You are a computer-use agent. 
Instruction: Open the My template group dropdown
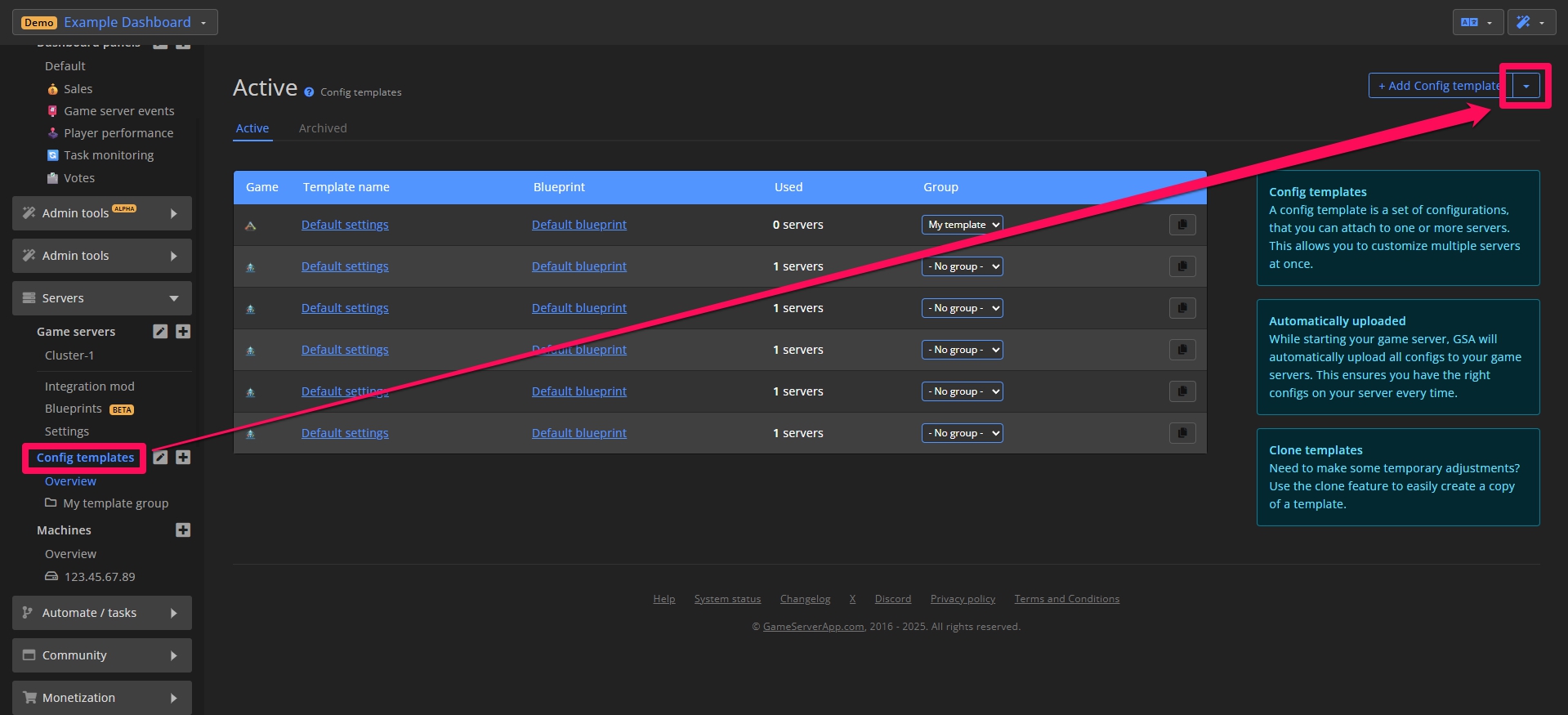coord(963,225)
